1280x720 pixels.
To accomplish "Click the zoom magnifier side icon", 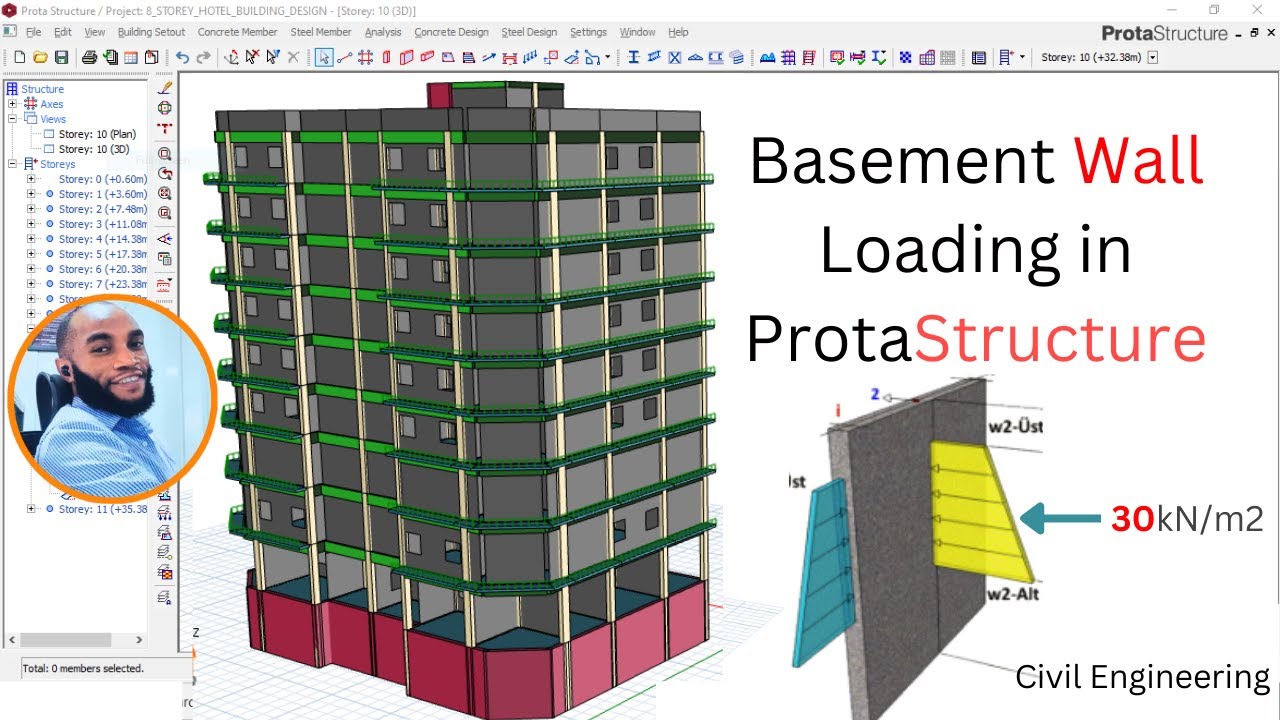I will tap(166, 154).
